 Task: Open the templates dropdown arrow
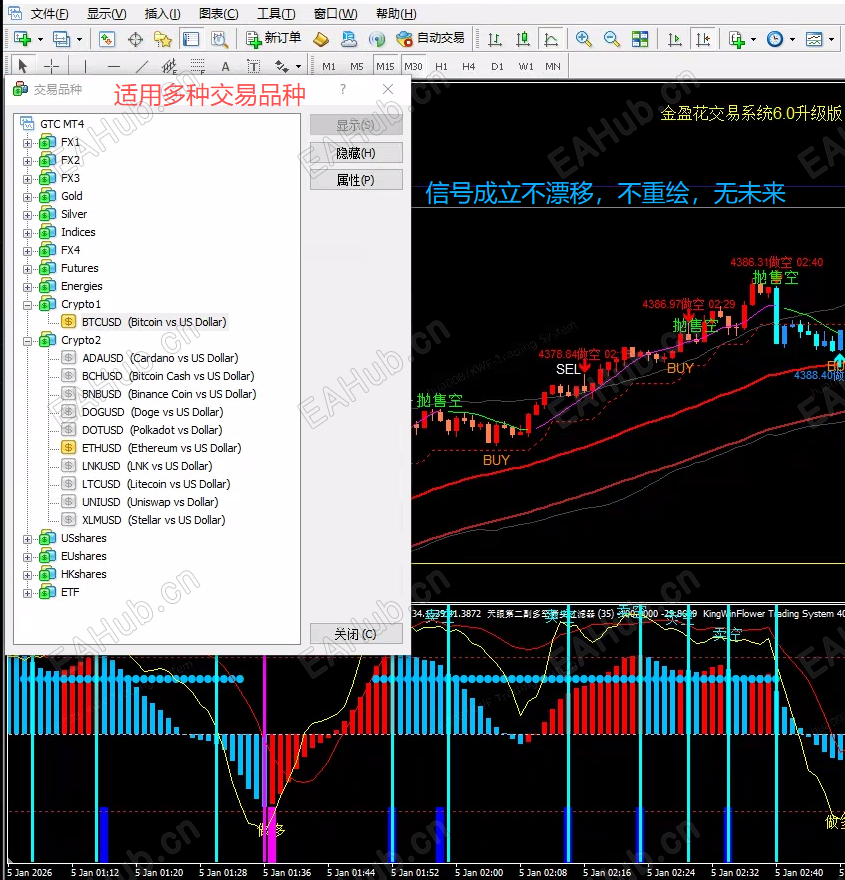click(x=832, y=39)
